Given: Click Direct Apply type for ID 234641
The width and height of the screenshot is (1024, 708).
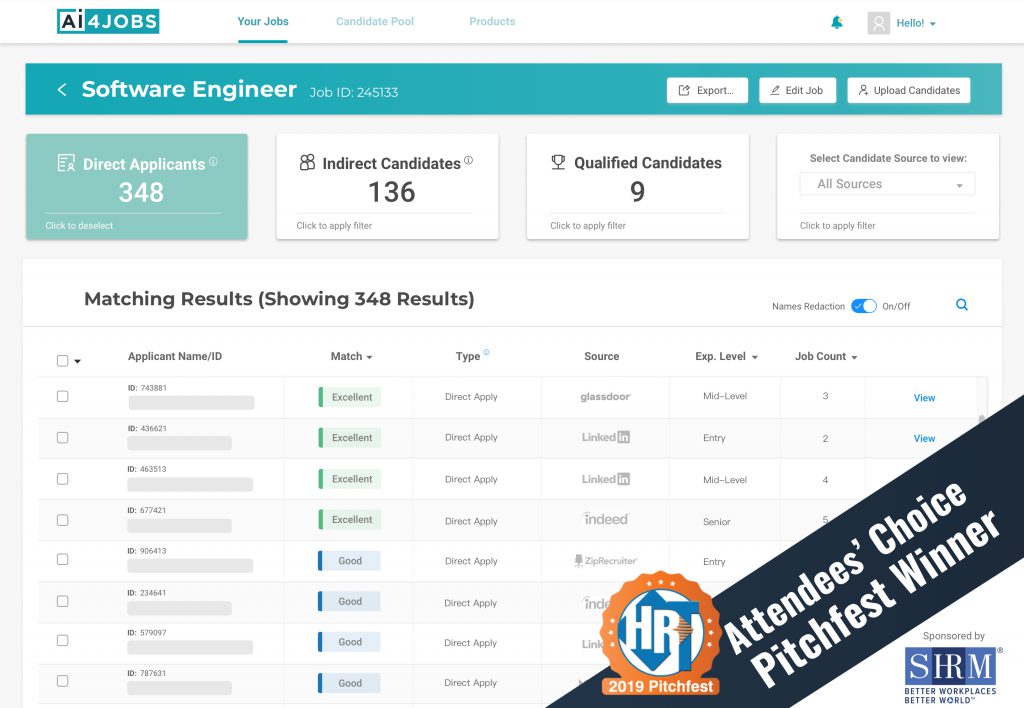Looking at the screenshot, I should click(x=470, y=603).
